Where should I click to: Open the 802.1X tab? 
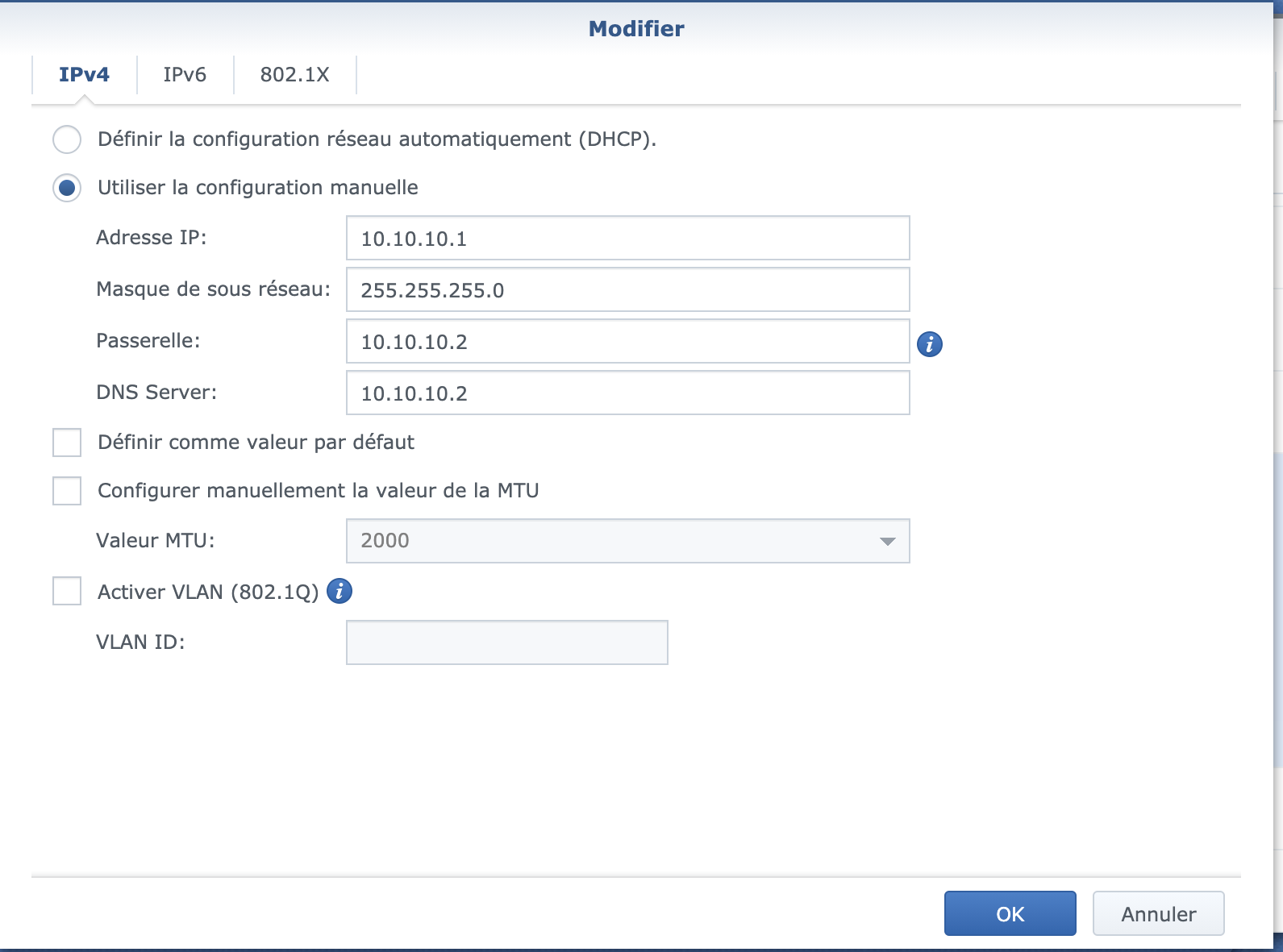[294, 75]
